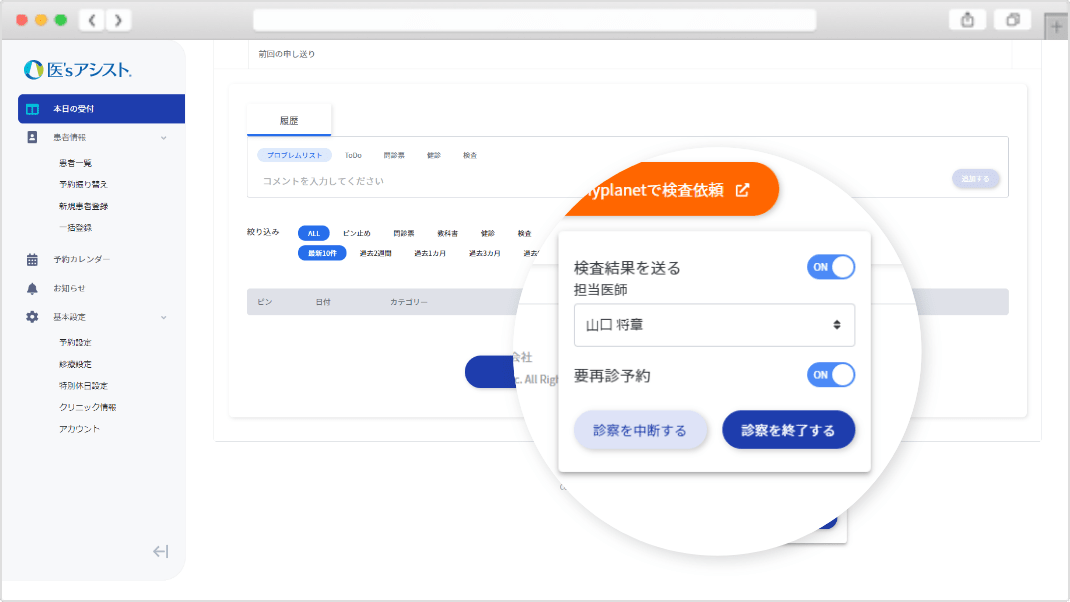
Task: Click the 診察を終了する button
Action: pyautogui.click(x=788, y=430)
